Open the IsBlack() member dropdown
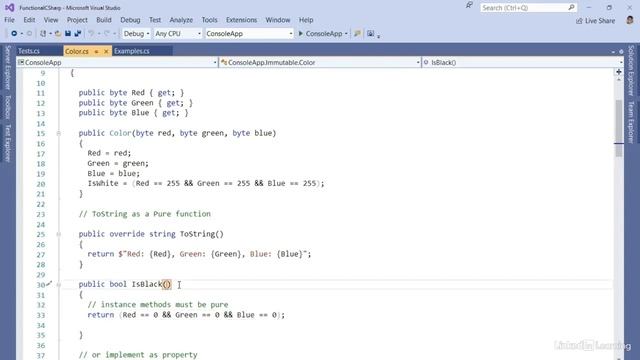Image resolution: width=640 pixels, height=360 pixels. (523, 62)
